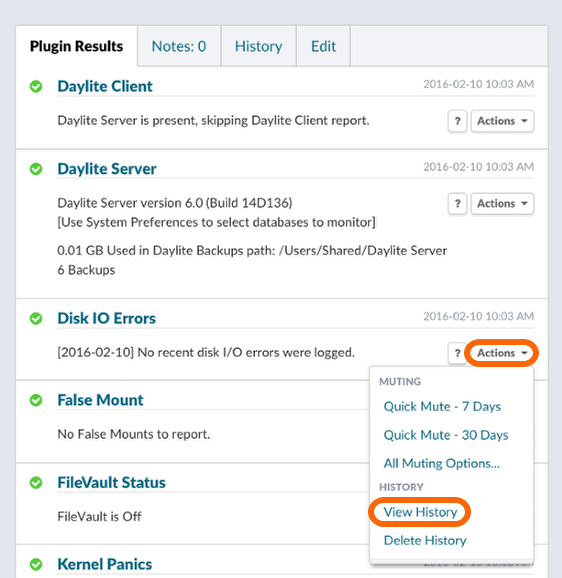Open help question mark for Daylite Server
562x578 pixels.
457,203
